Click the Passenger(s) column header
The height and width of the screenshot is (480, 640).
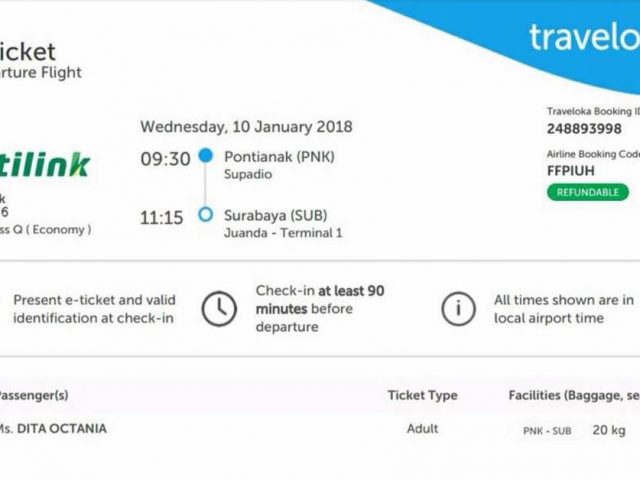34,395
